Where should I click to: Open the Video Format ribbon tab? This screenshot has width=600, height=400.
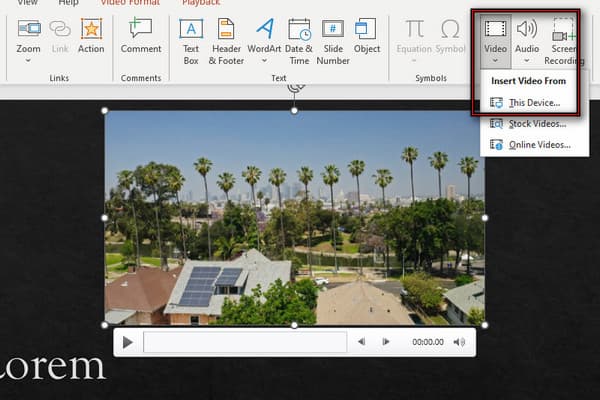[x=130, y=3]
